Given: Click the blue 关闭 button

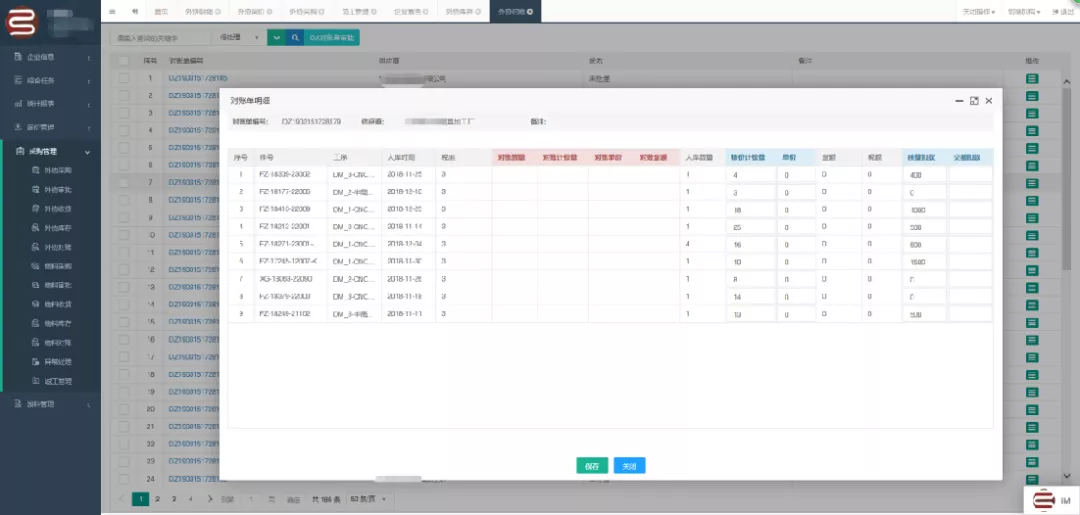Looking at the screenshot, I should coord(629,466).
